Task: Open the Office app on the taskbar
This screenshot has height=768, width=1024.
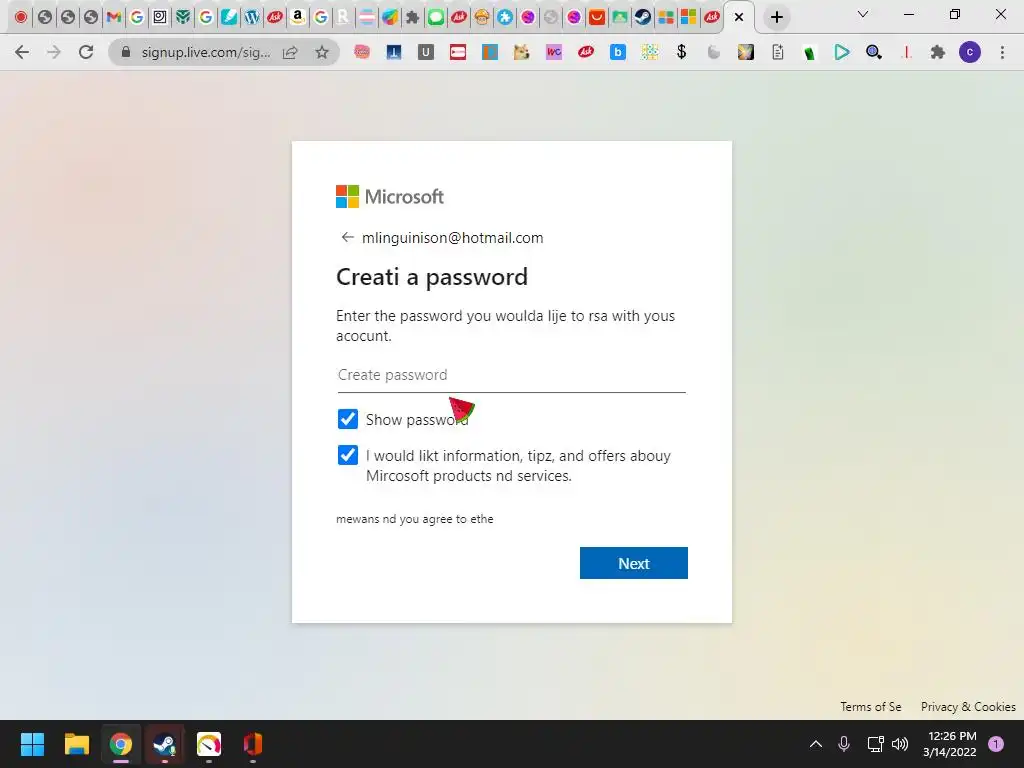Action: click(253, 744)
